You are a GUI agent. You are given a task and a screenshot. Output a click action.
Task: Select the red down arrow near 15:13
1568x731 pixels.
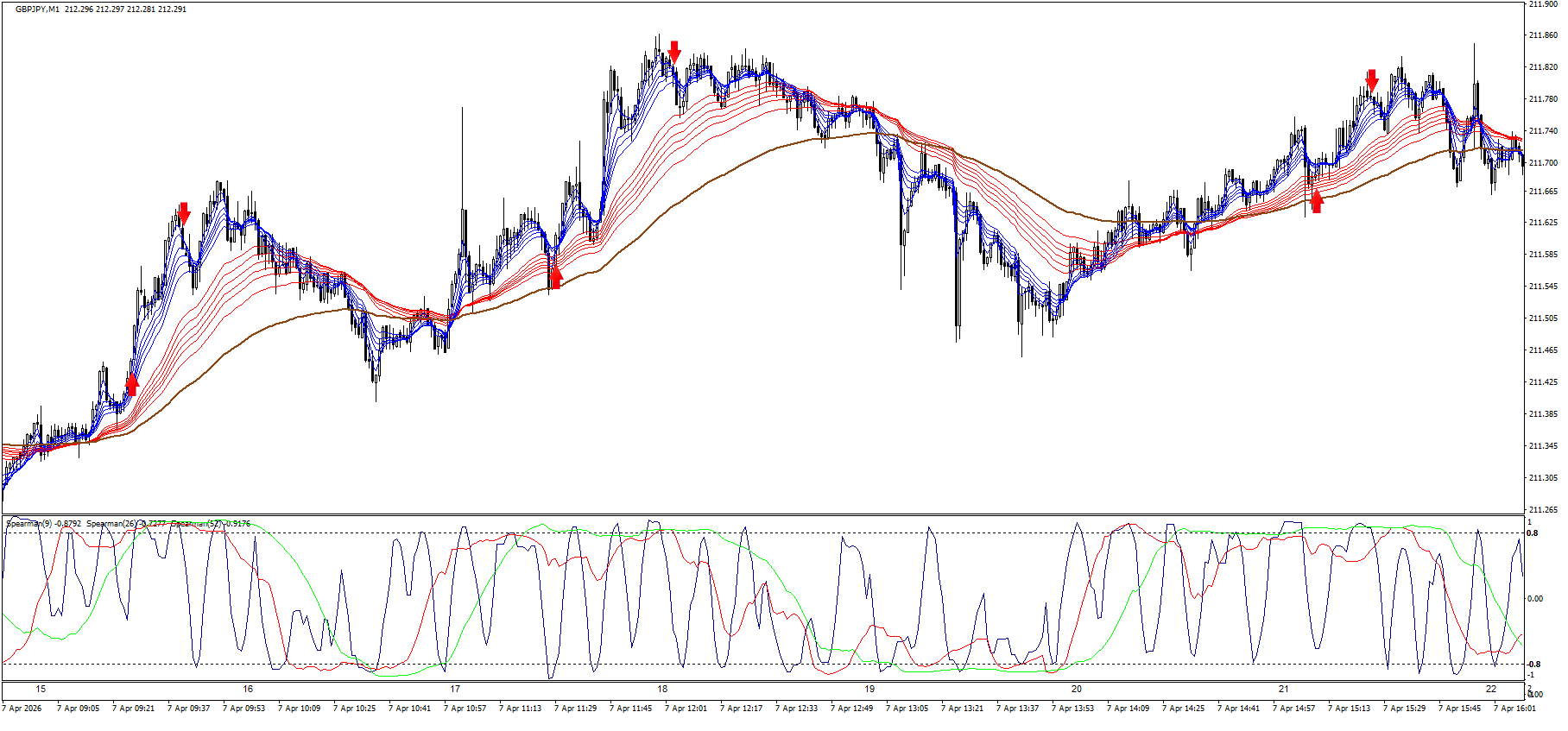pyautogui.click(x=1372, y=81)
